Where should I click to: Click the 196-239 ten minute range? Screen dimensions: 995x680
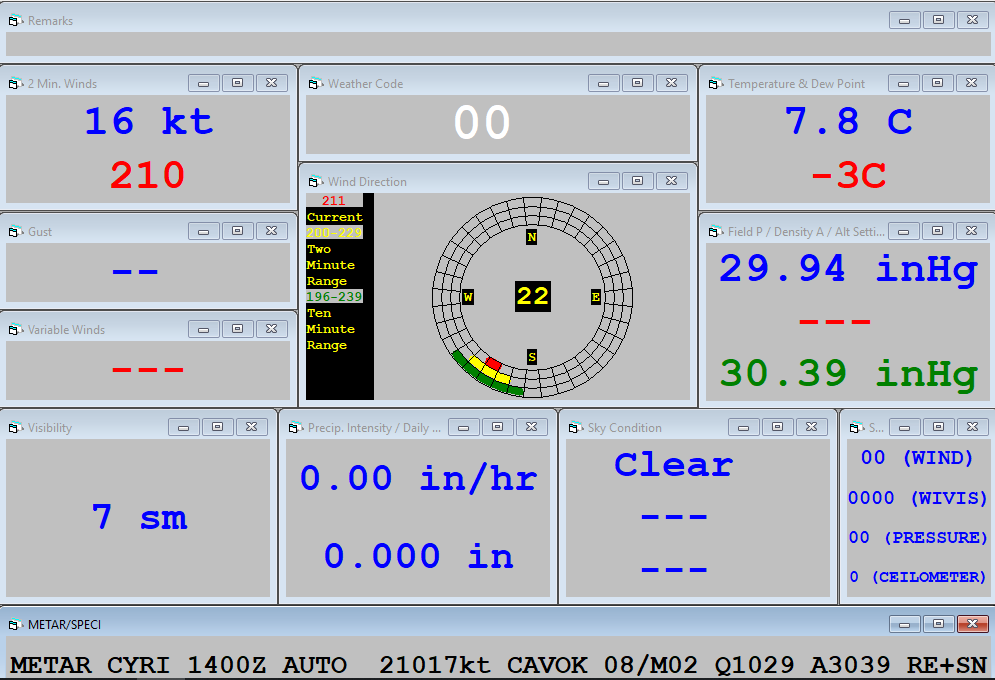[x=334, y=296]
